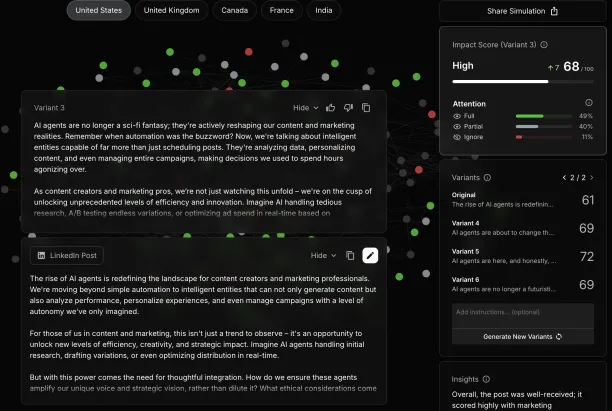Click the share icon beside Share Simulation

[x=554, y=11]
